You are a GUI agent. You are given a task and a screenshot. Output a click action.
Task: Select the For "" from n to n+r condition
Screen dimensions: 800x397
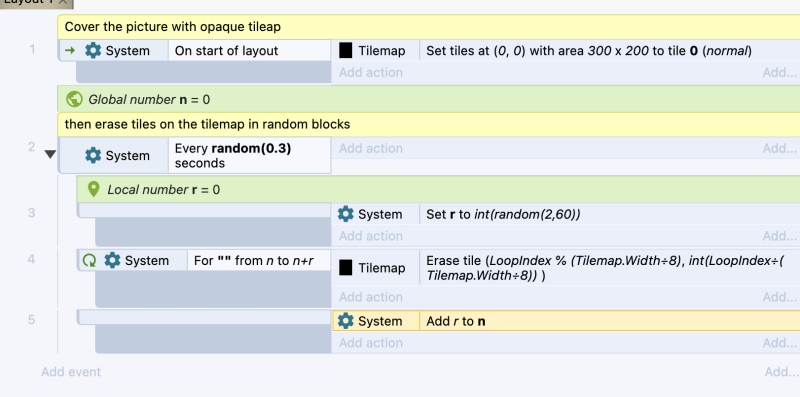[x=259, y=261]
